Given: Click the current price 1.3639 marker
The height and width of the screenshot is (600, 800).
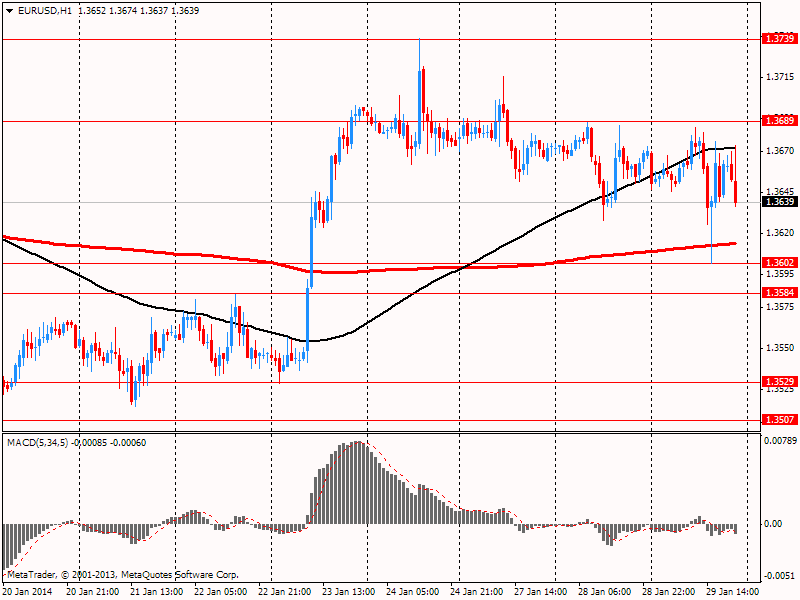Looking at the screenshot, I should point(779,202).
